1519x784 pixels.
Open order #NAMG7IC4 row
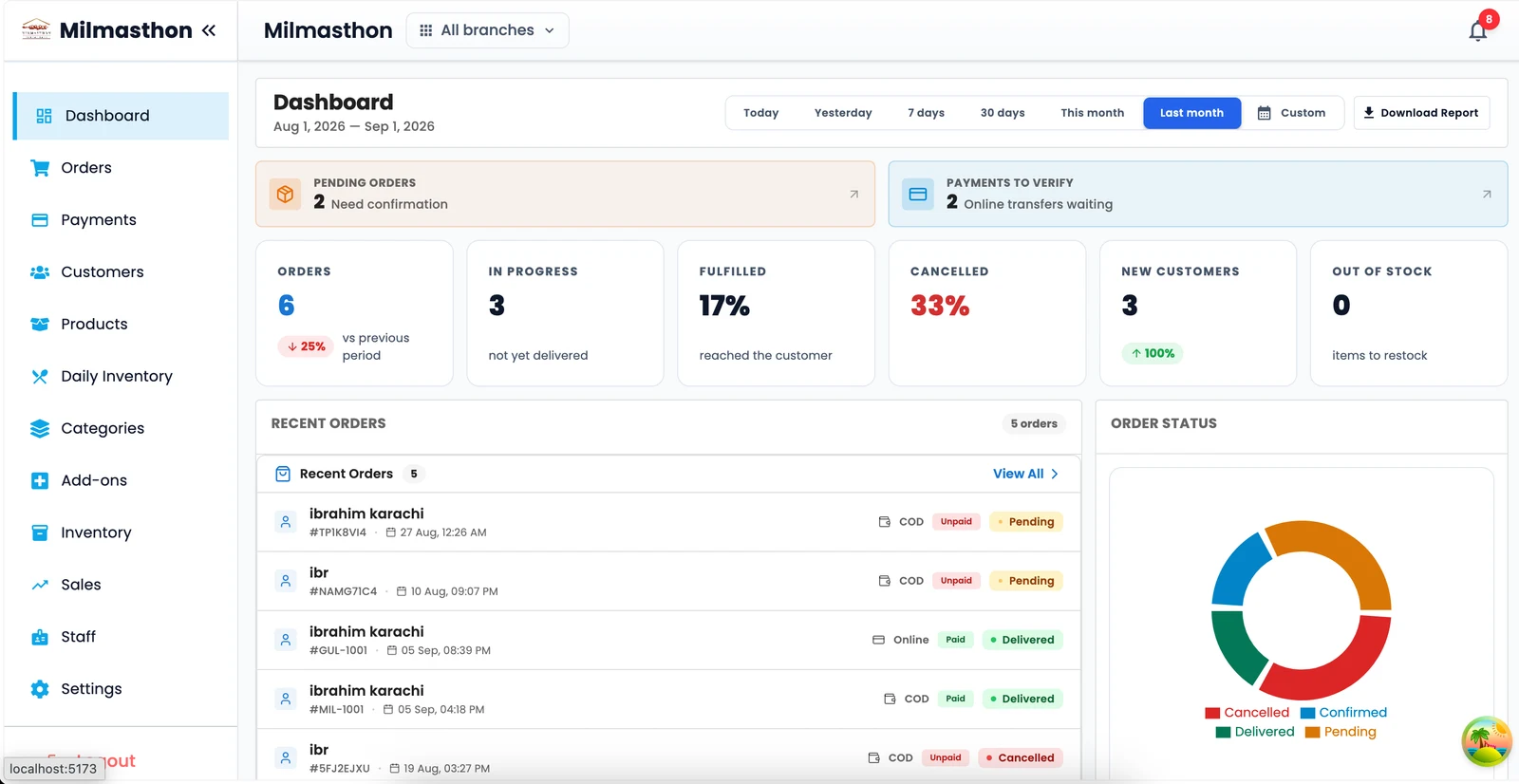pyautogui.click(x=668, y=581)
